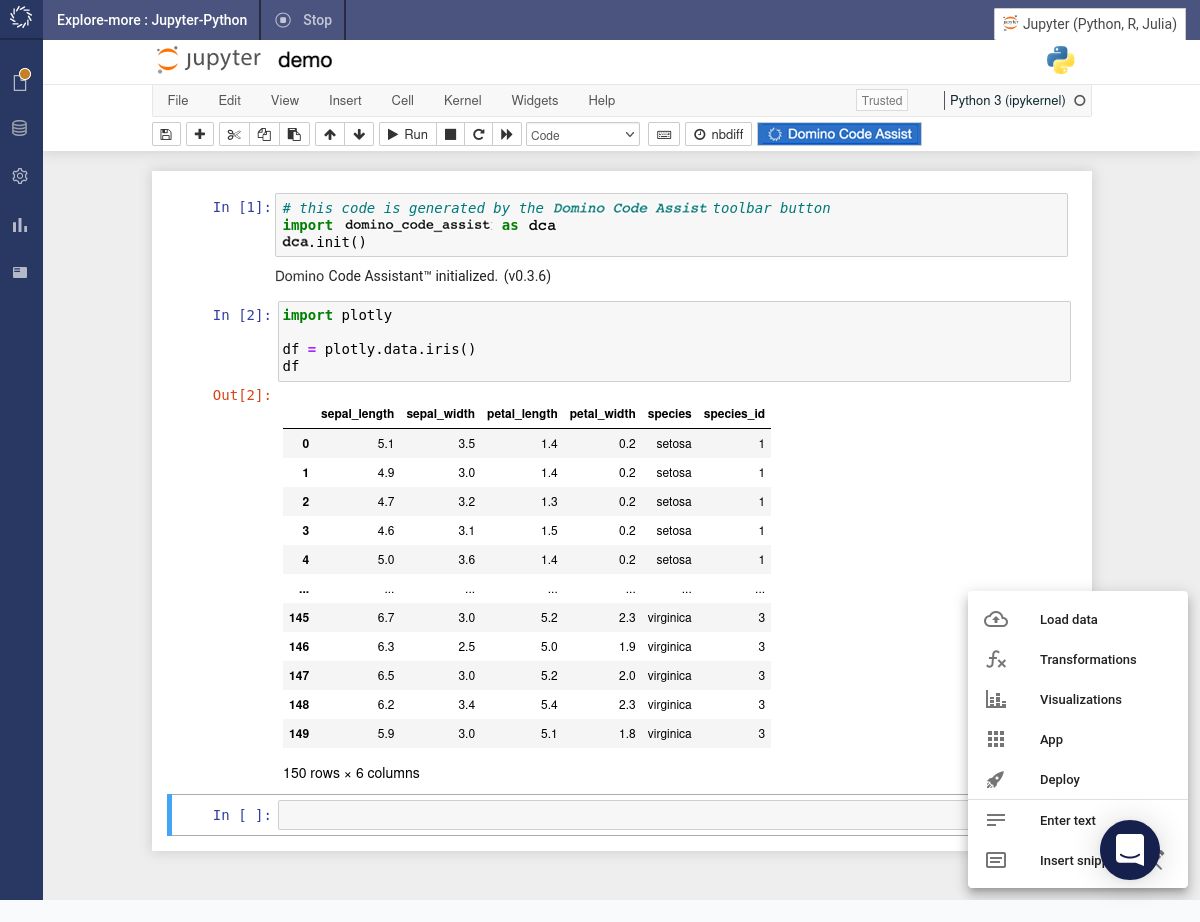Click the Domino logo icon
This screenshot has width=1200, height=922.
(x=21, y=19)
